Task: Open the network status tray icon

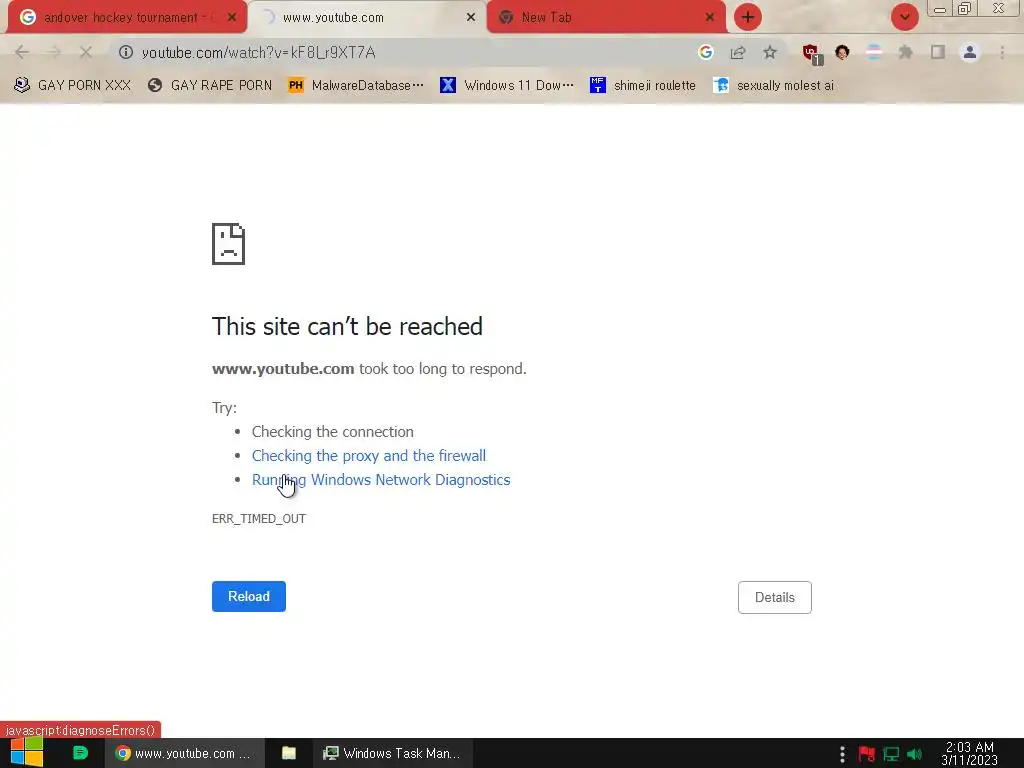Action: point(891,754)
